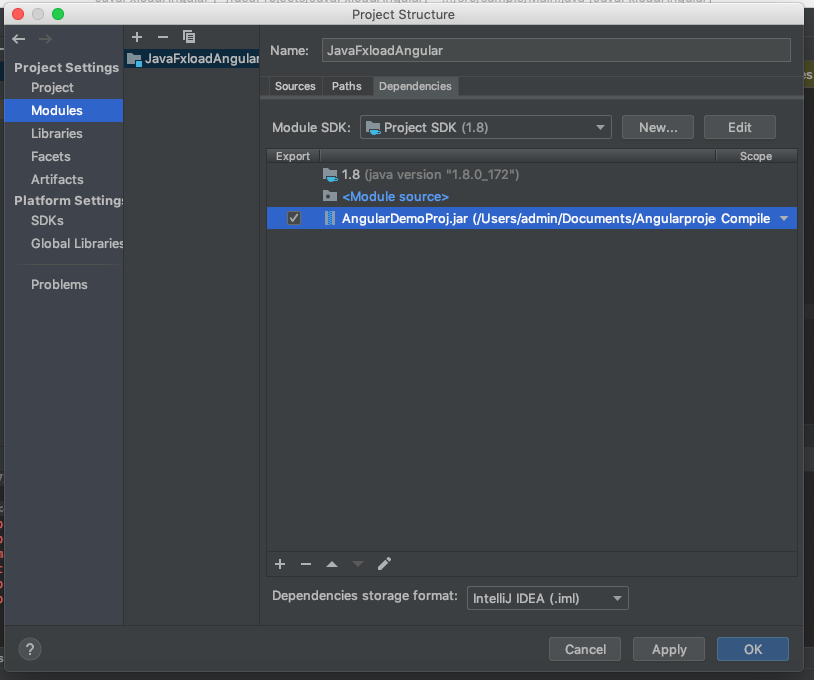Add dependency with bottom plus icon
Image resolution: width=814 pixels, height=680 pixels.
280,564
